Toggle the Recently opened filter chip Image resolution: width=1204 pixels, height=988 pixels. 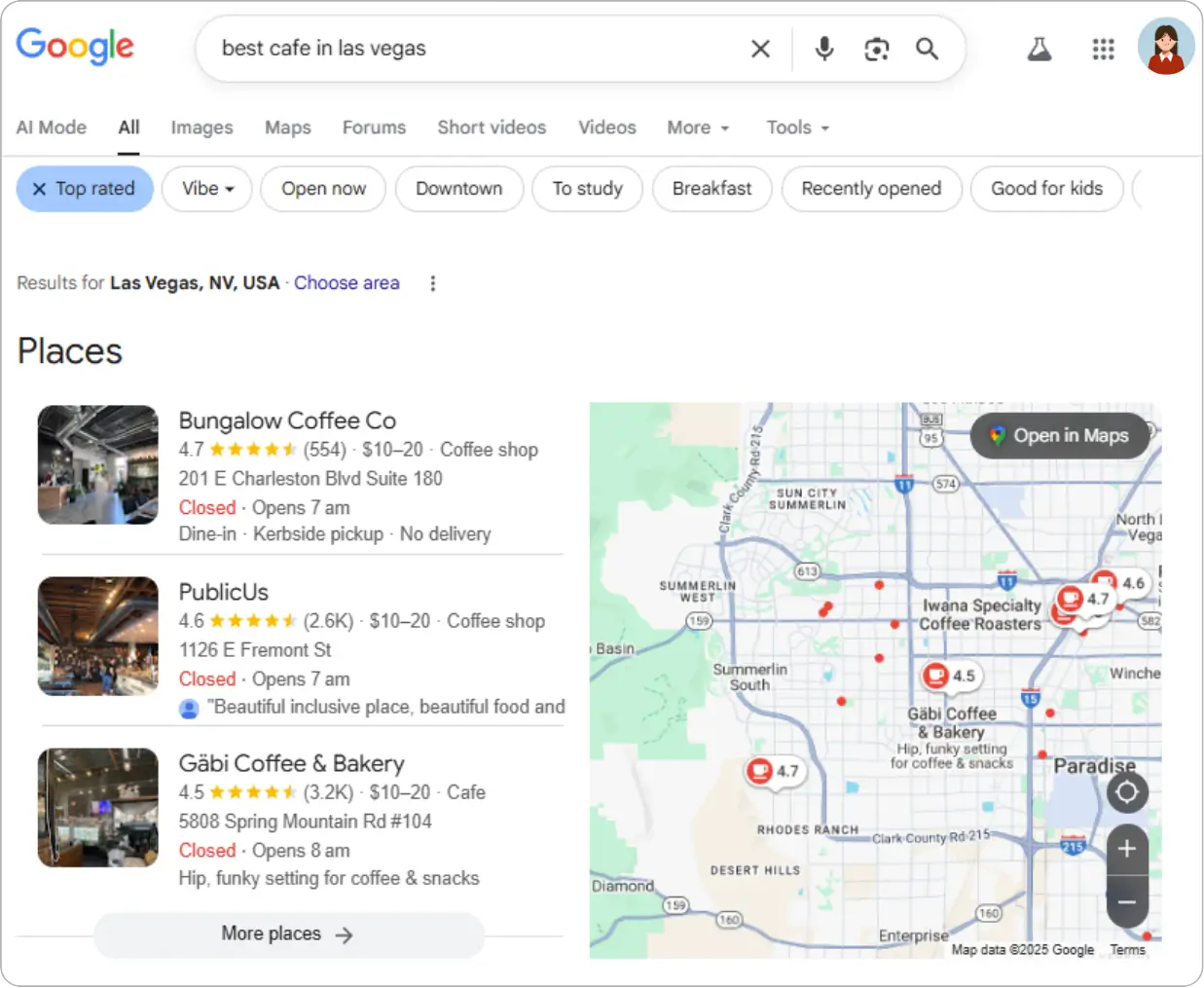pos(871,189)
